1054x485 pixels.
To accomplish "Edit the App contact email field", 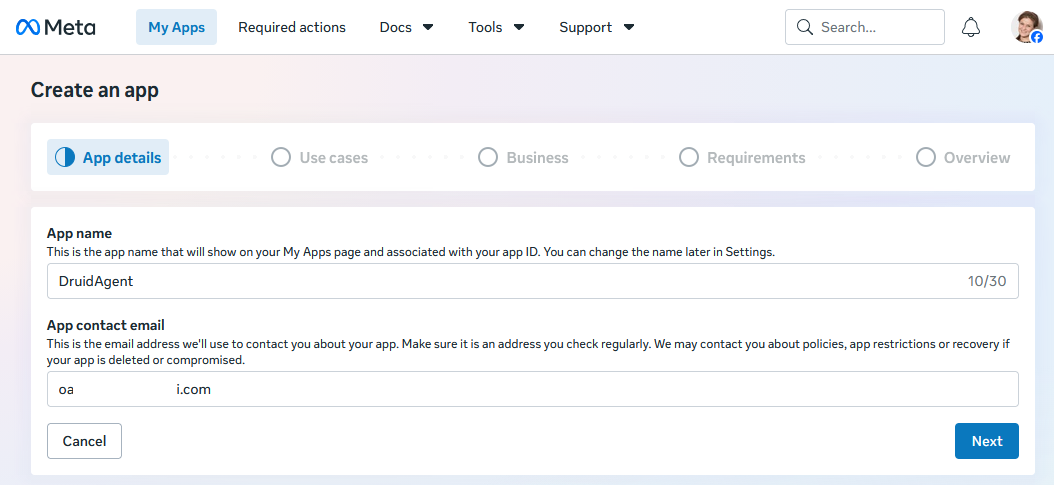I will tap(532, 389).
